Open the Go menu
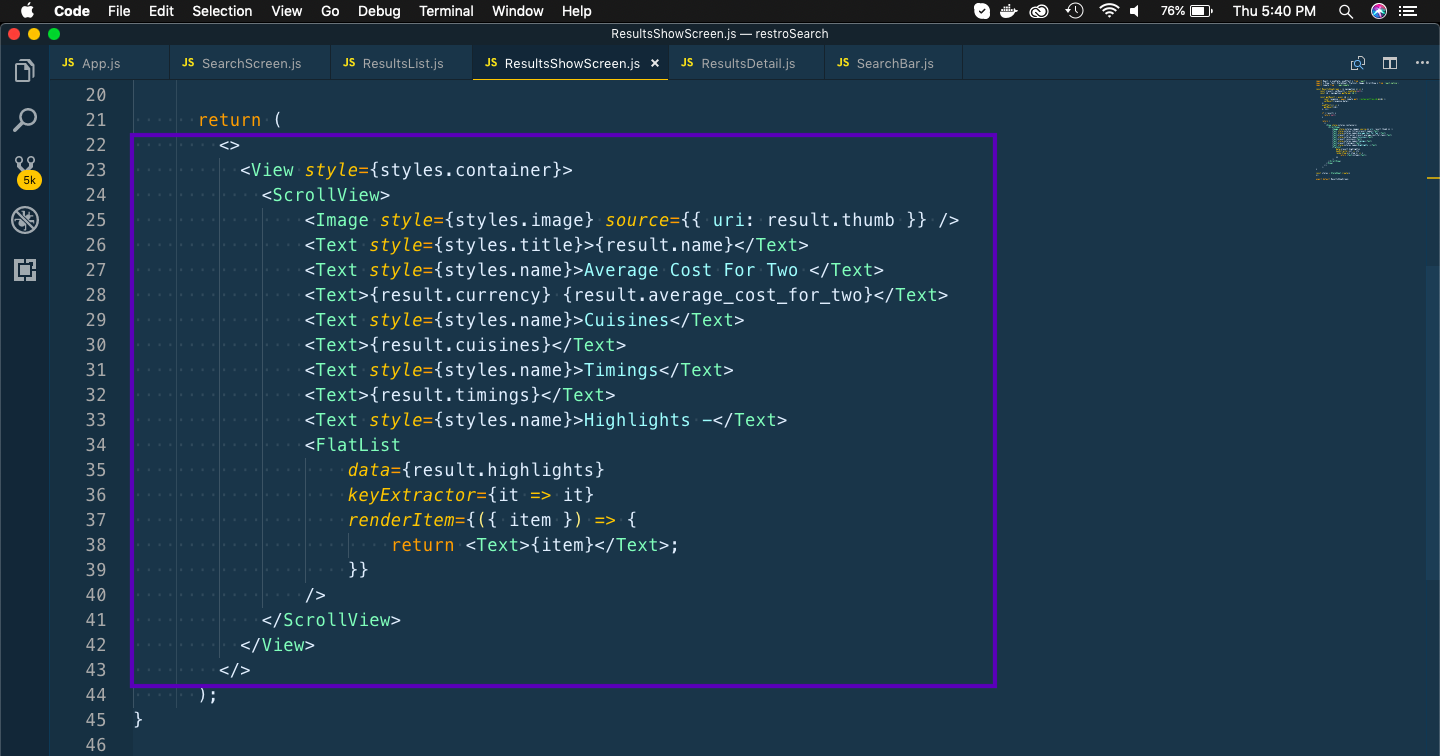 click(330, 11)
